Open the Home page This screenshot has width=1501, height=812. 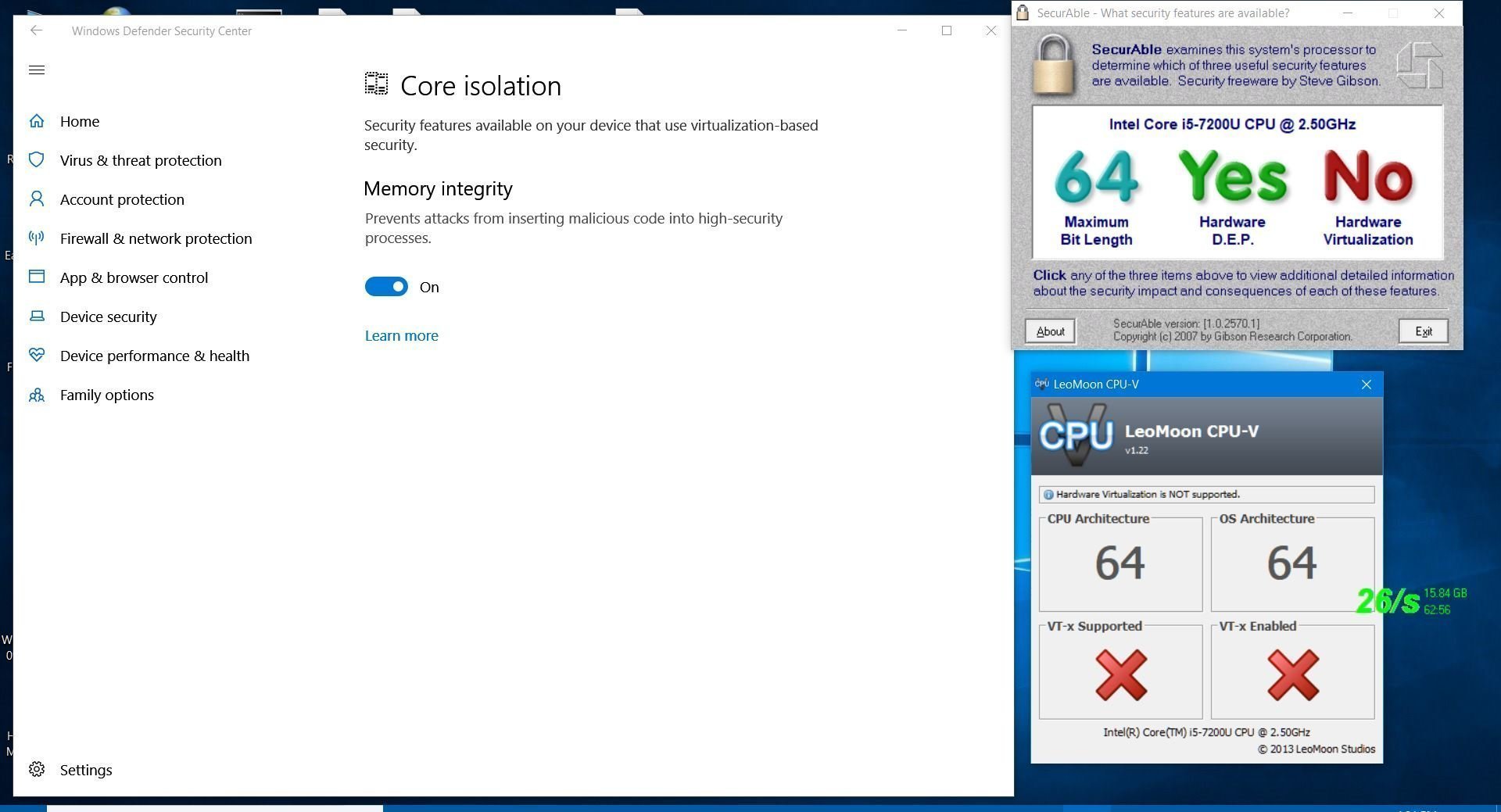(x=80, y=121)
